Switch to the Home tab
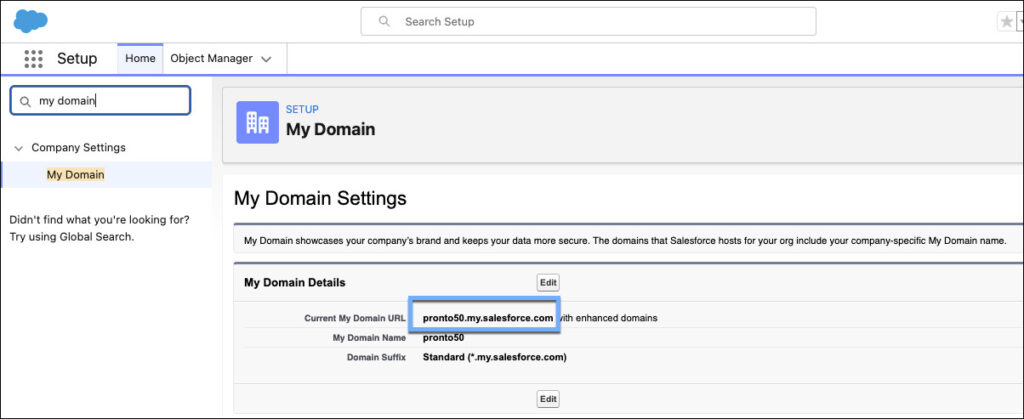 click(x=140, y=59)
